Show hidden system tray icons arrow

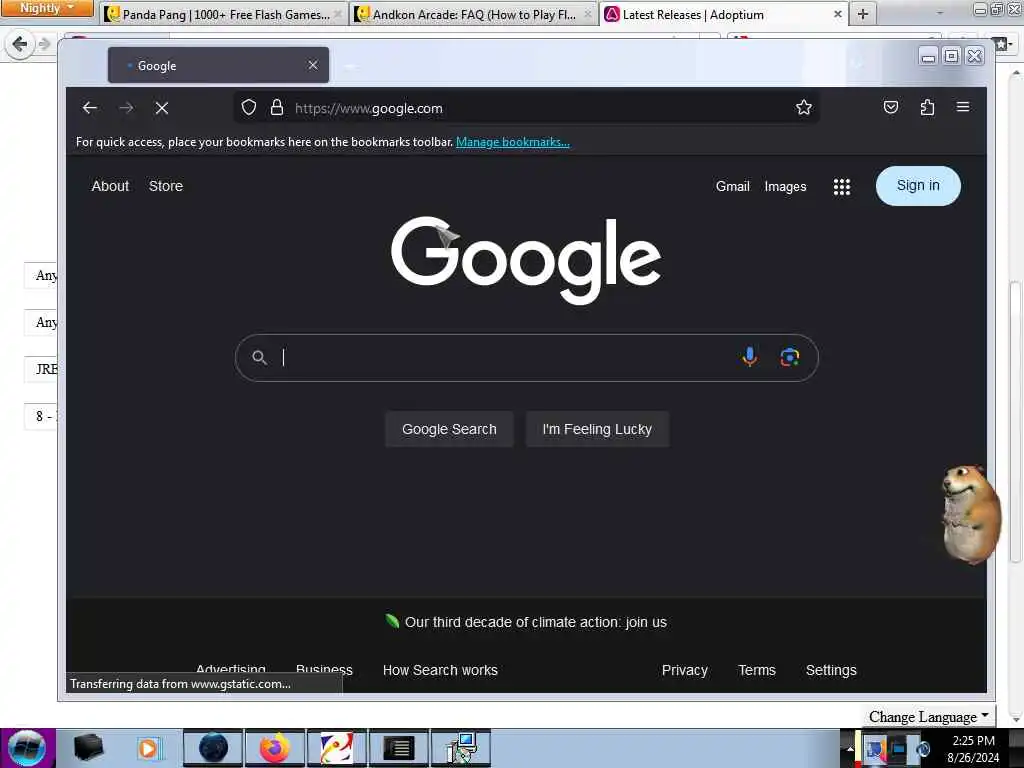(x=850, y=748)
